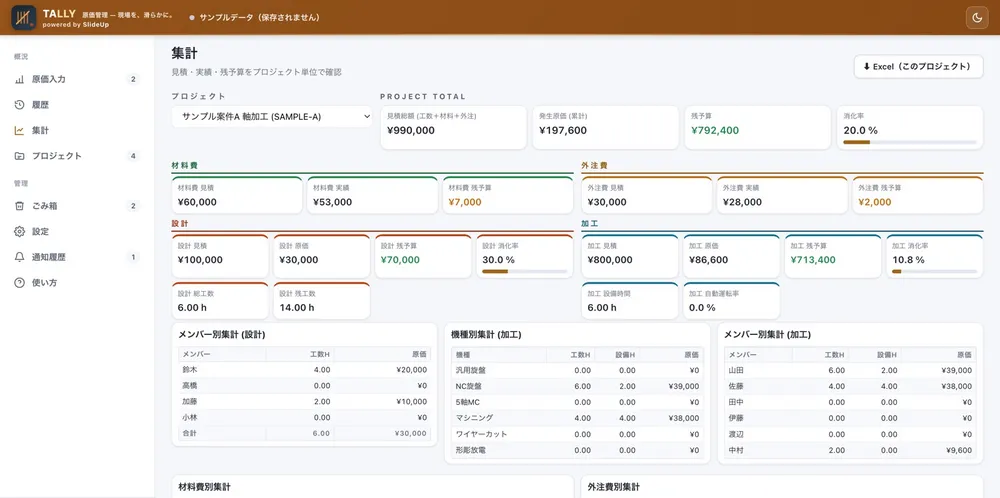Viewport: 1000px width, 498px height.
Task: Click the 設計 消化率 30.0 % progress bar
Action: [x=524, y=272]
